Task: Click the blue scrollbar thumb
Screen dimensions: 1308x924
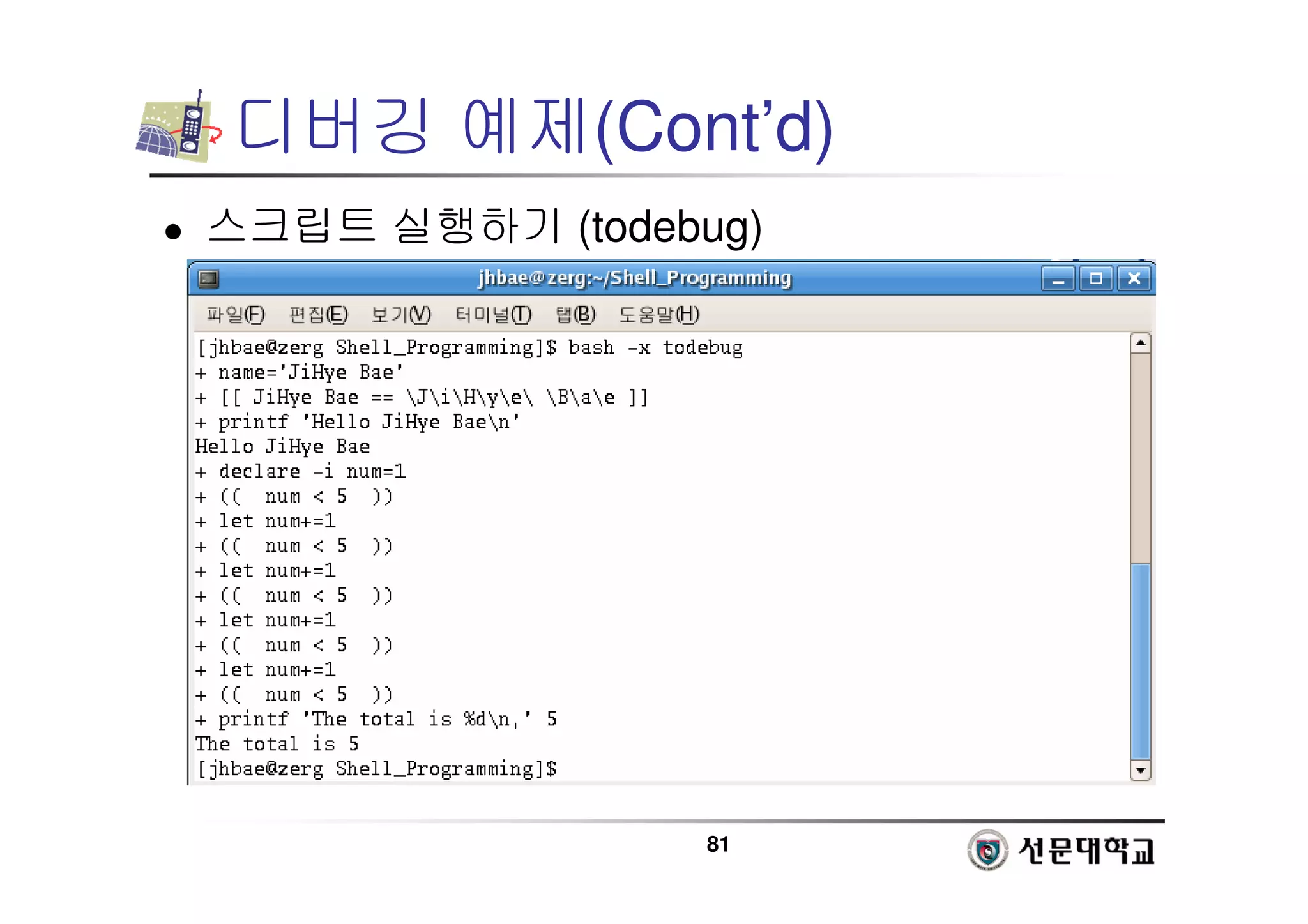Action: point(1140,662)
